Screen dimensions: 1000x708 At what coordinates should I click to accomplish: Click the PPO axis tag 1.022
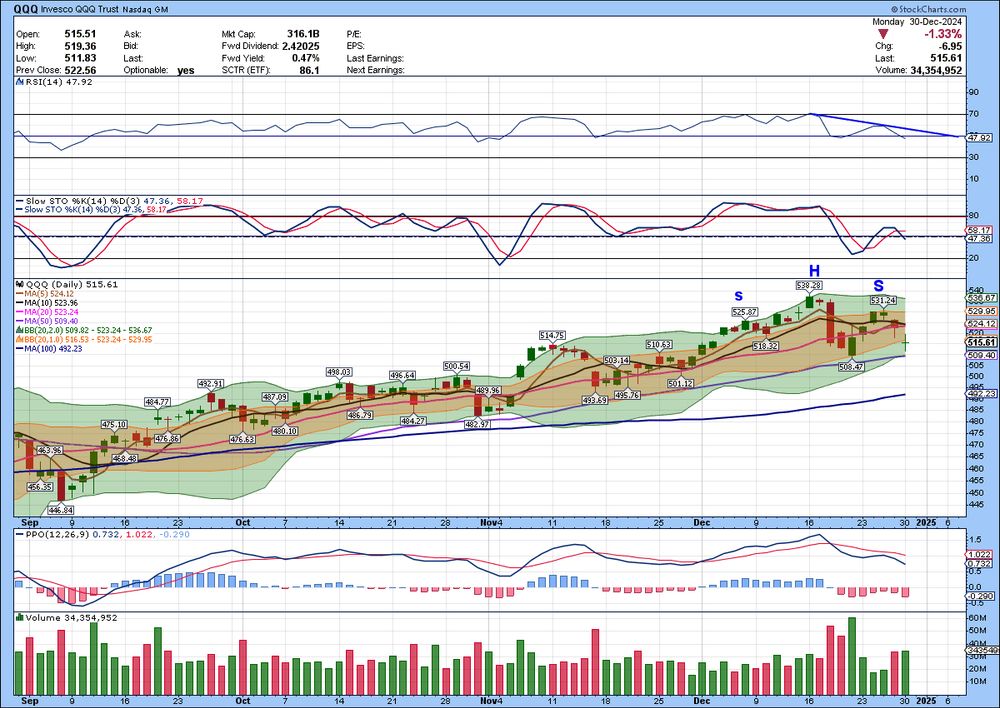[x=980, y=555]
